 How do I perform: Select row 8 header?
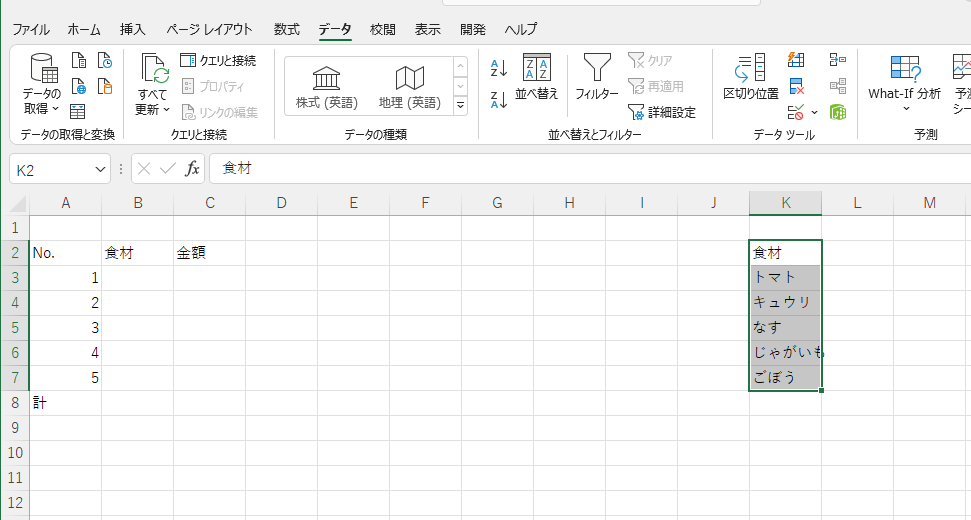(15, 403)
